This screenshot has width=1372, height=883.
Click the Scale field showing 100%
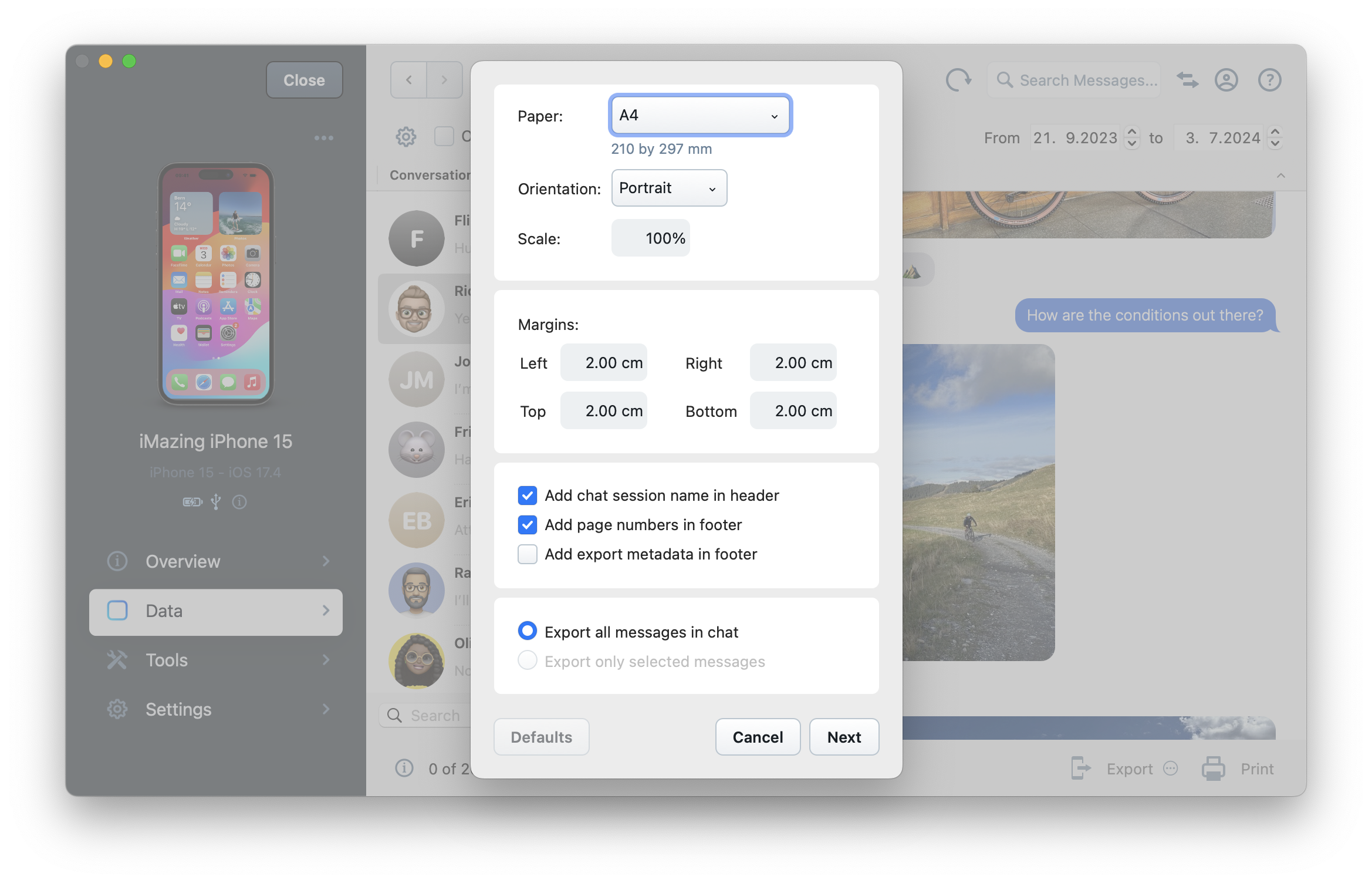(x=650, y=238)
